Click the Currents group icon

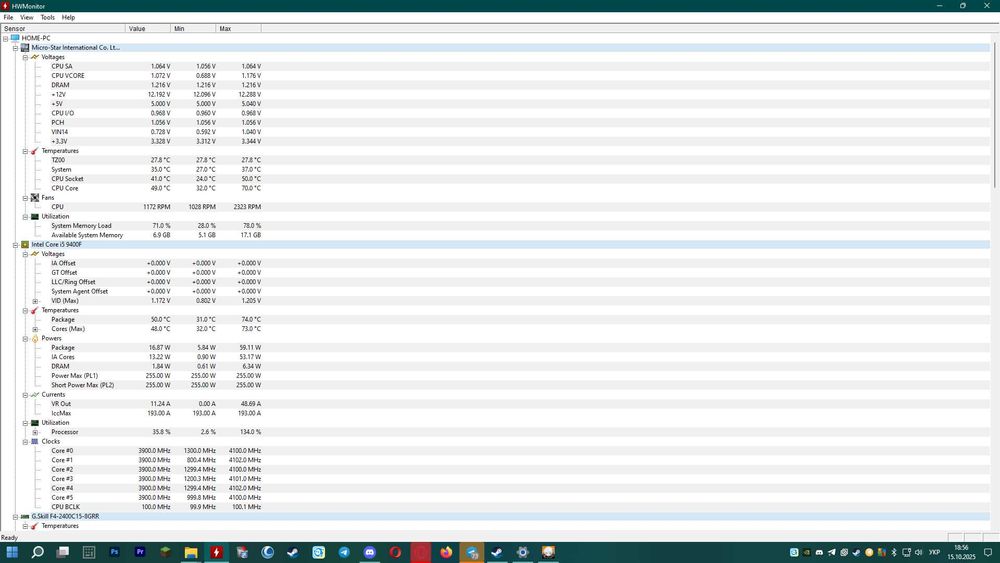[x=35, y=395]
